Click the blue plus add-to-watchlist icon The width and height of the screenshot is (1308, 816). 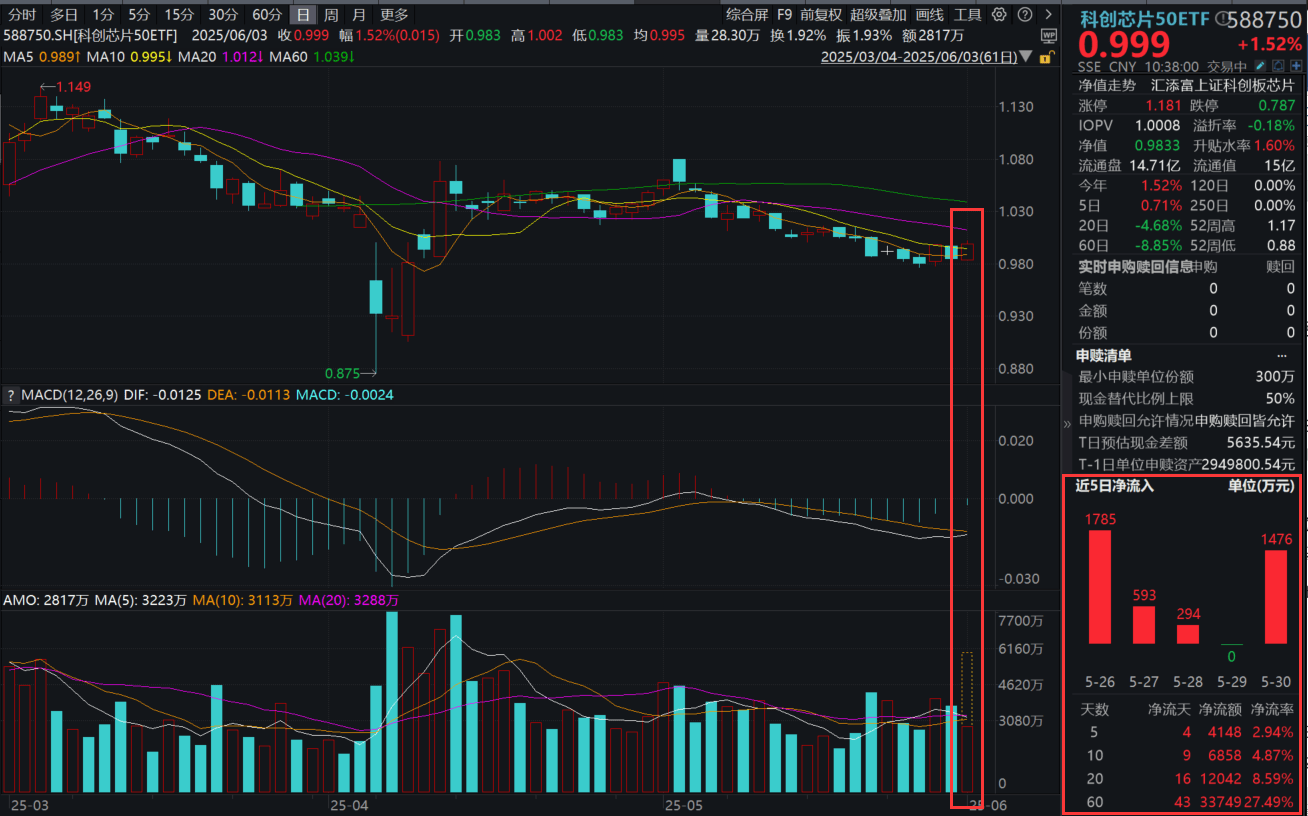[x=1296, y=66]
